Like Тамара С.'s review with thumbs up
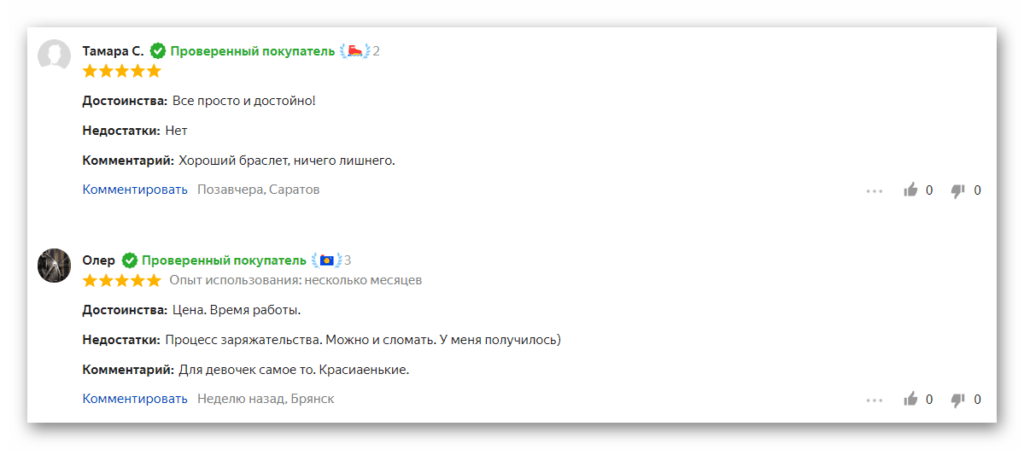This screenshot has width=1024, height=450. click(910, 190)
